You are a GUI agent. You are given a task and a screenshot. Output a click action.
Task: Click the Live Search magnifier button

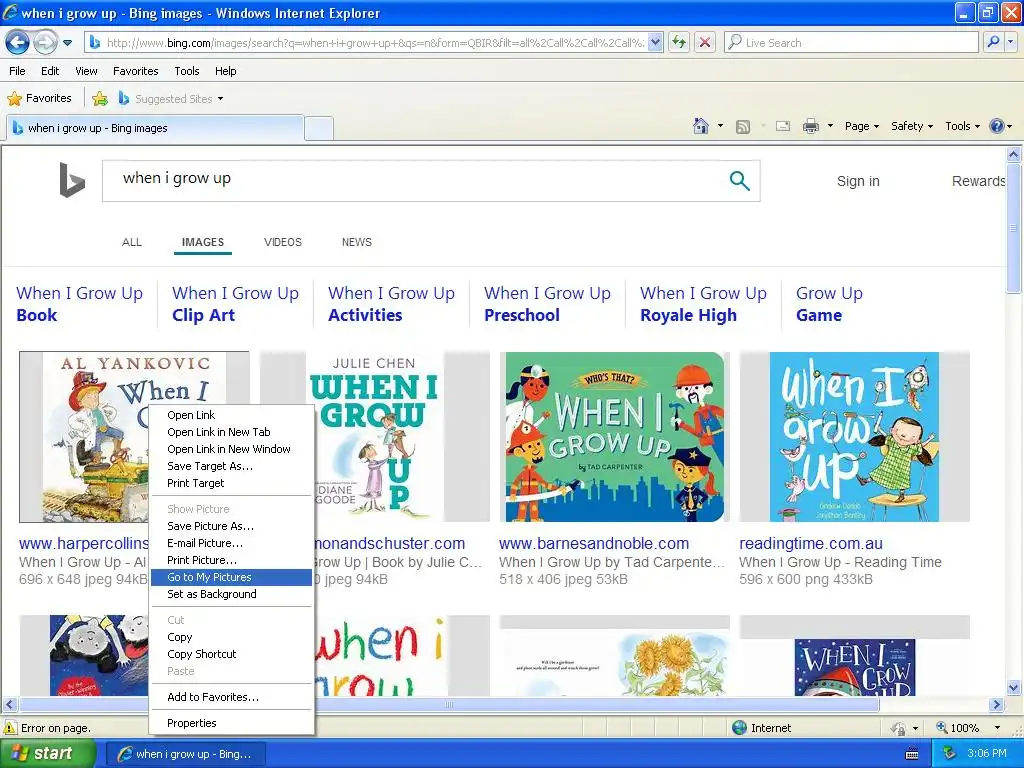(x=993, y=42)
